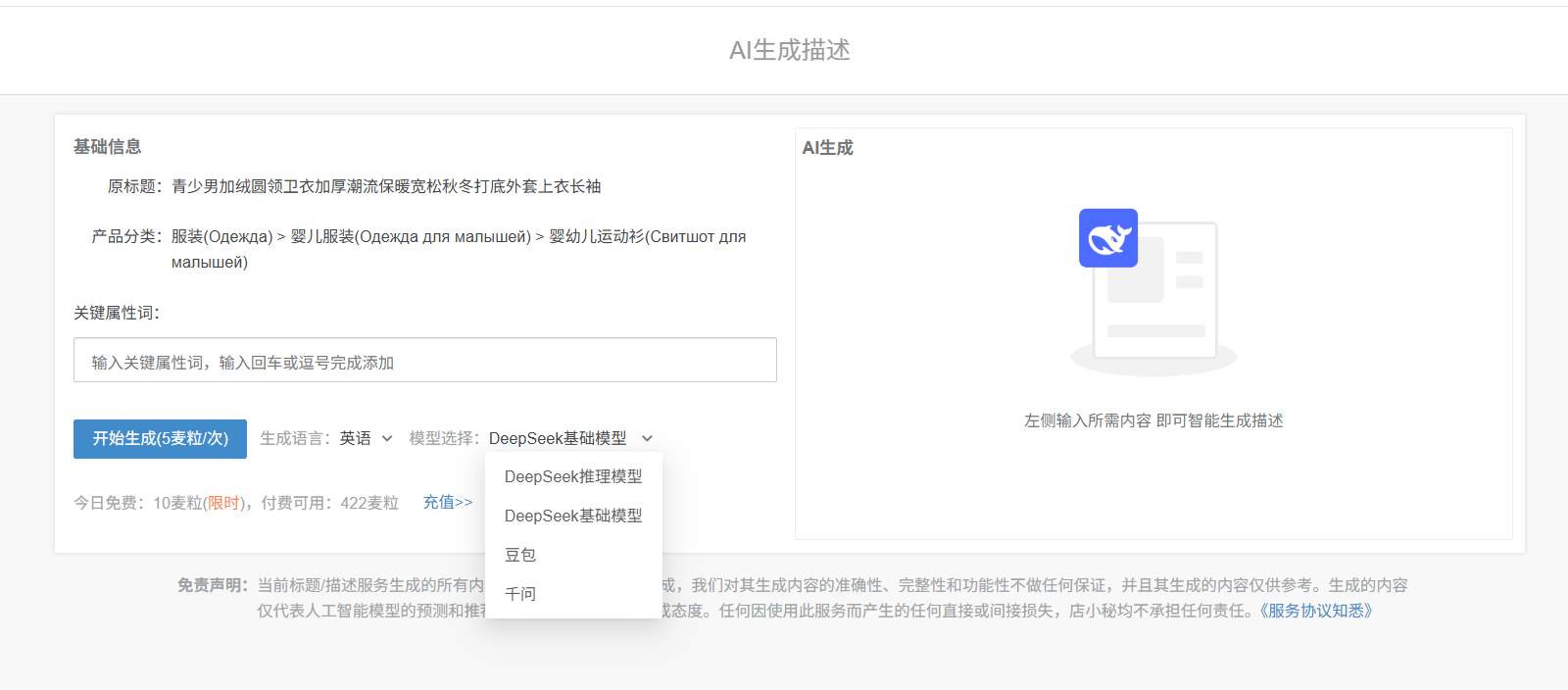Select DeepSeek推理模型 from the model list
Viewport: 1568px width, 690px height.
tap(573, 476)
